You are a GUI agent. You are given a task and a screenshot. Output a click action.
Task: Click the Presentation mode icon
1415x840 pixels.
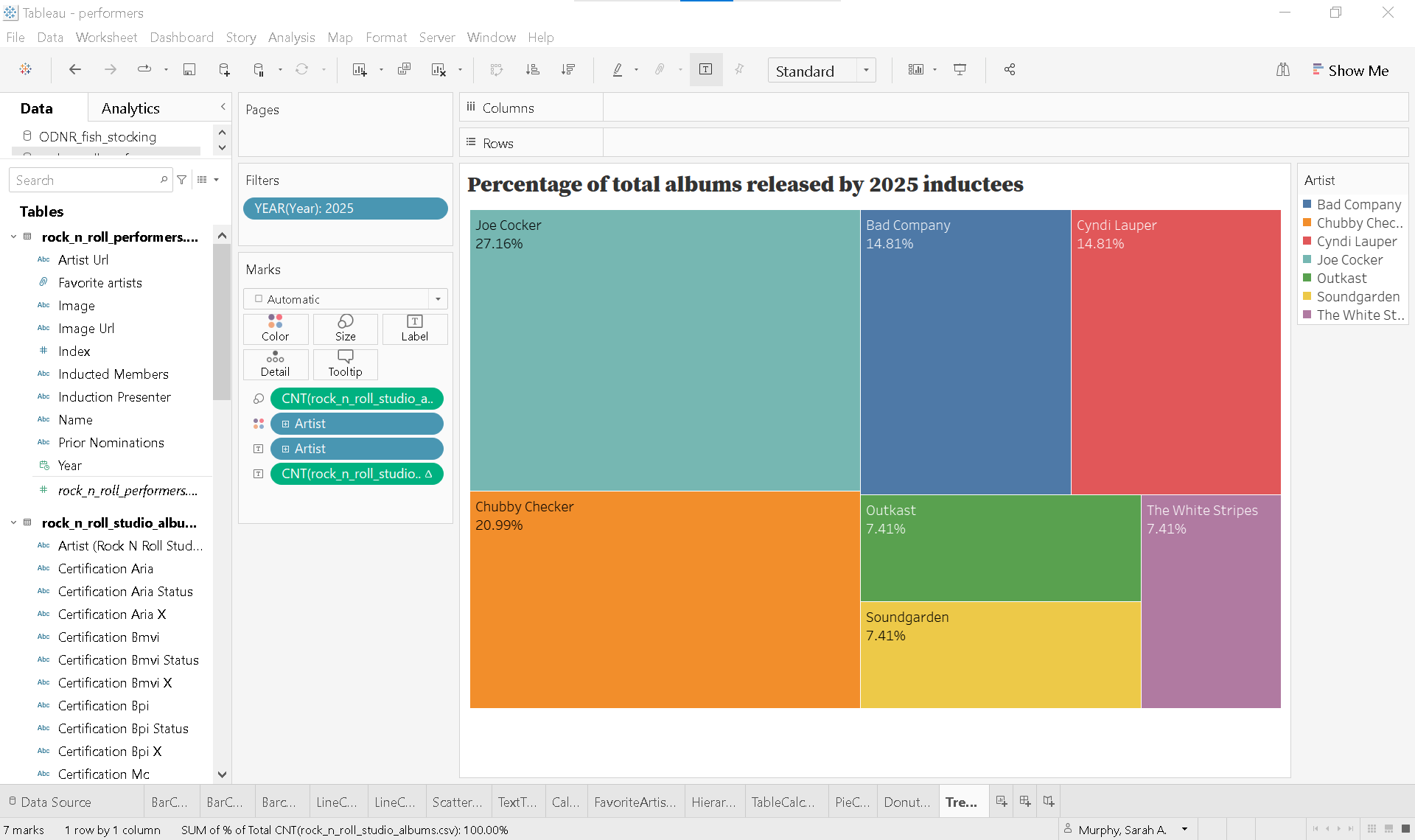click(960, 69)
